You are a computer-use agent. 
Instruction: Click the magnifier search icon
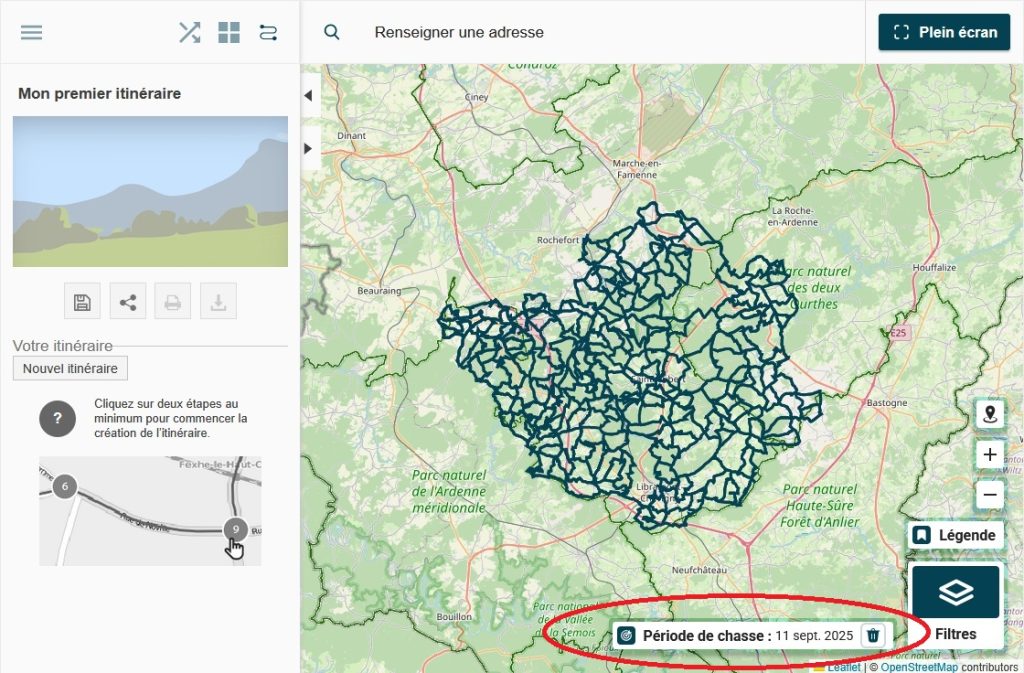[x=332, y=32]
